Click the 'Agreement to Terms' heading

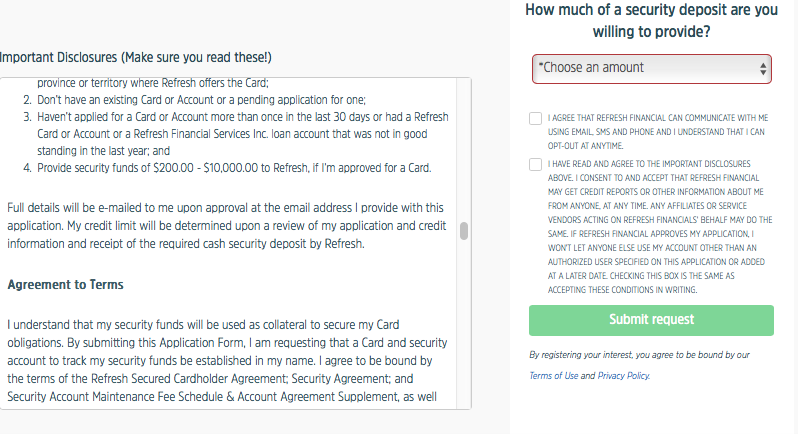point(65,285)
